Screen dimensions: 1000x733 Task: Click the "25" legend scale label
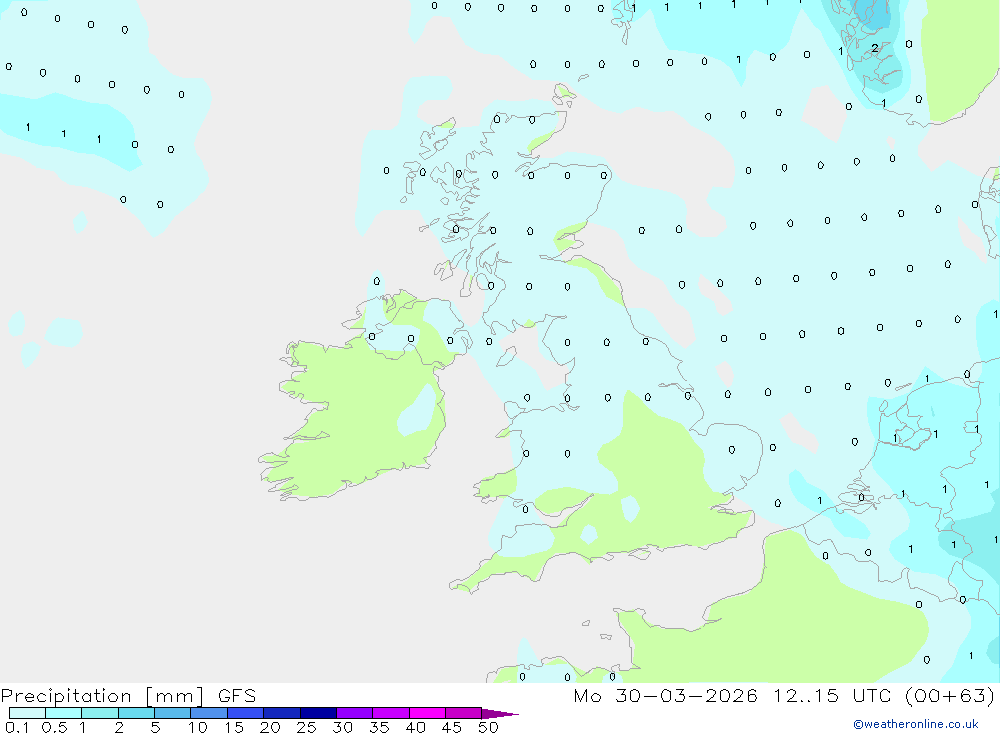click(306, 727)
